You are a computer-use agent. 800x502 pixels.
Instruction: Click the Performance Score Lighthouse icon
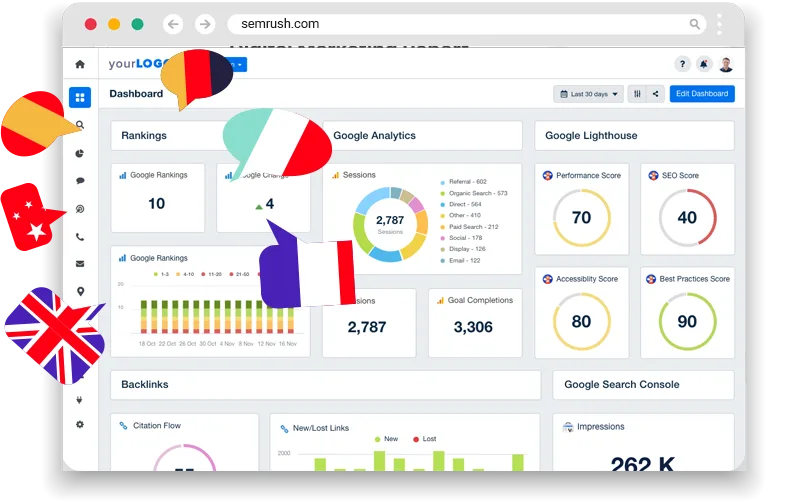tap(547, 175)
